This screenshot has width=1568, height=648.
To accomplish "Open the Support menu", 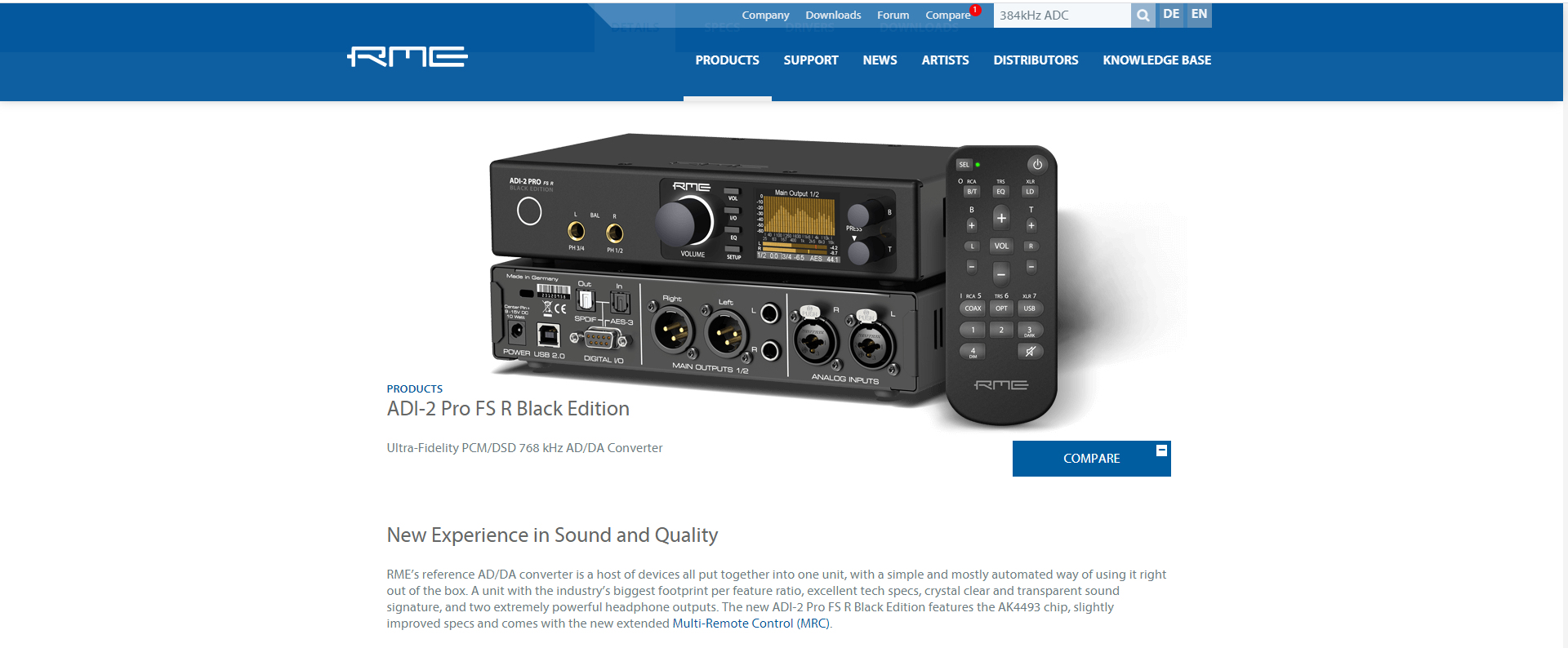I will pos(811,60).
